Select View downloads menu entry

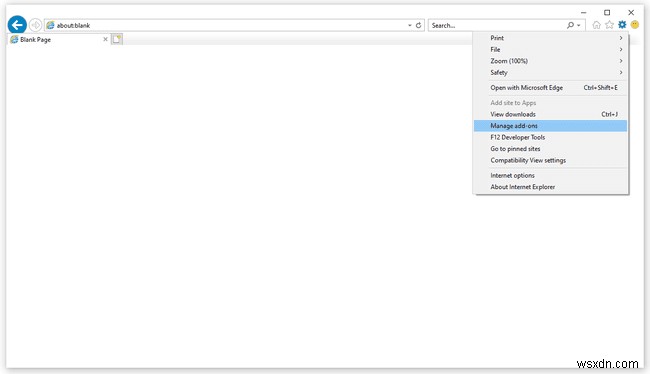click(x=551, y=114)
